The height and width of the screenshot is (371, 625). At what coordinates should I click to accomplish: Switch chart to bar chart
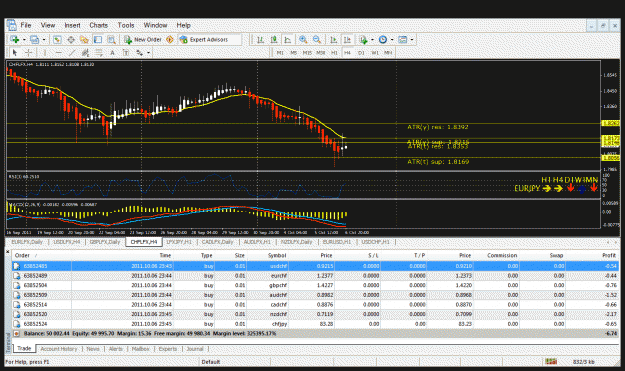click(260, 39)
